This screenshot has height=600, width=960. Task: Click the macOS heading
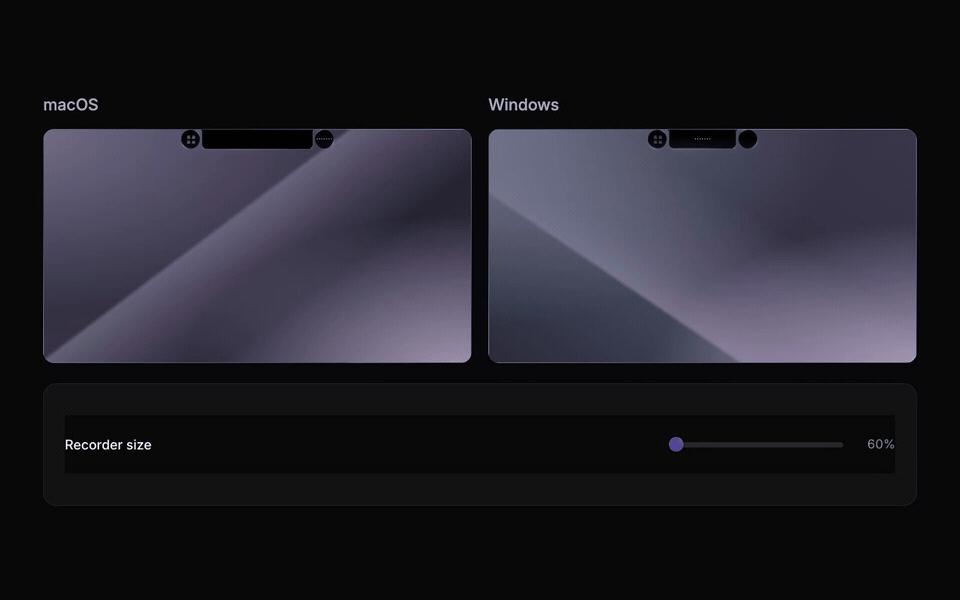pyautogui.click(x=70, y=105)
